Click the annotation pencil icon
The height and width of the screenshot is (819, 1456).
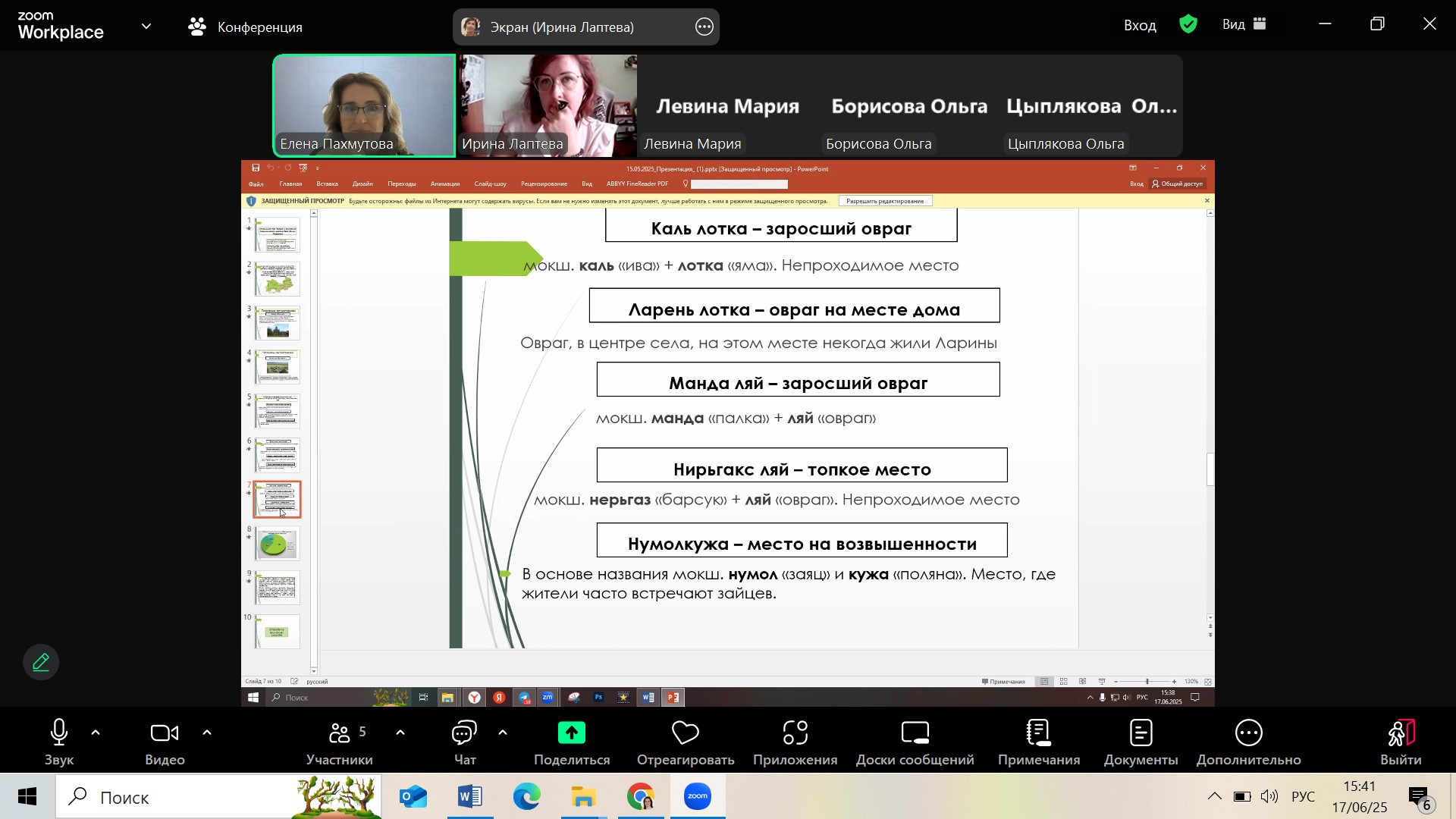coord(41,662)
